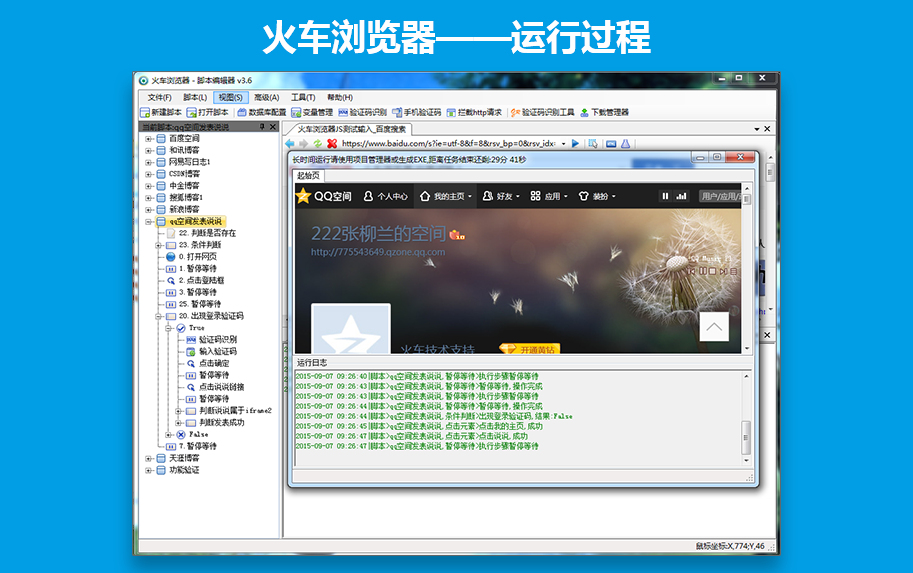This screenshot has width=913, height=573.
Task: Select the False condition branch node
Action: coord(197,435)
